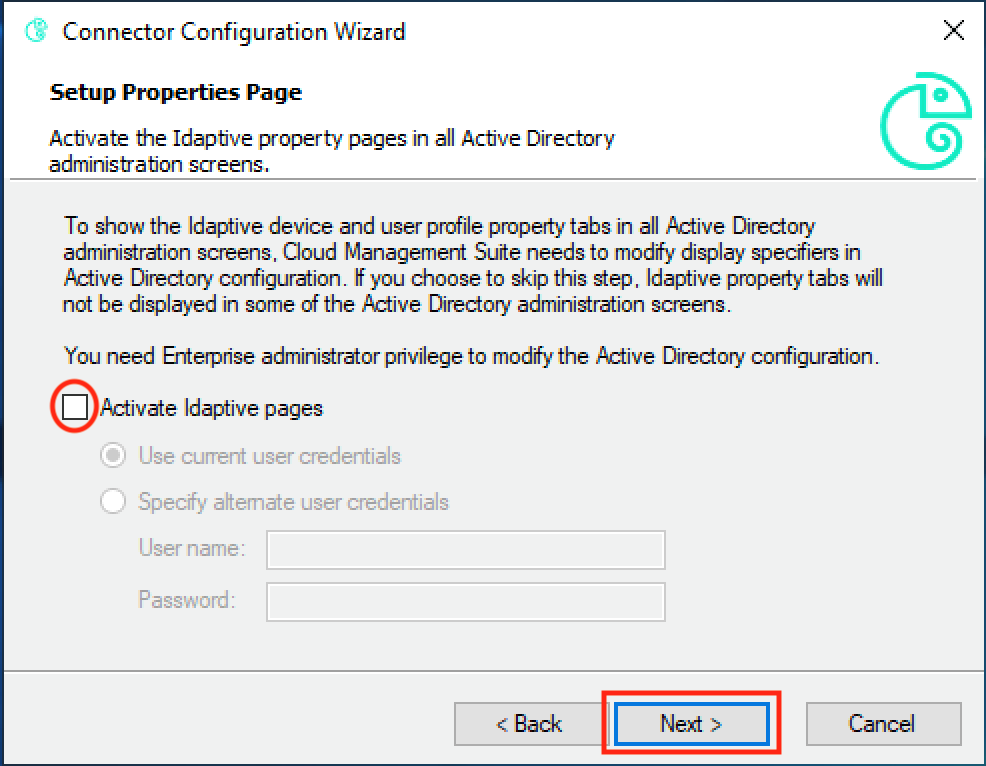Image resolution: width=986 pixels, height=766 pixels.
Task: Click inside the Password field
Action: click(x=465, y=601)
